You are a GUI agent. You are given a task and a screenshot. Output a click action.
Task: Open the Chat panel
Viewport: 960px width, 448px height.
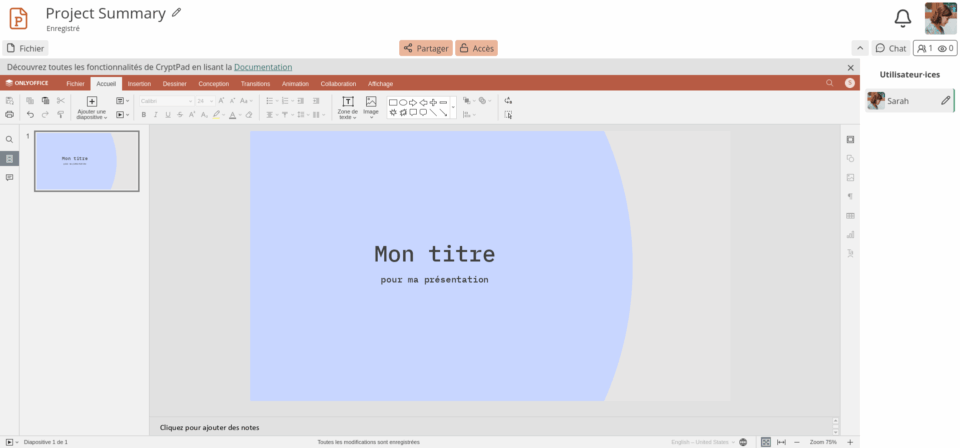pos(891,48)
